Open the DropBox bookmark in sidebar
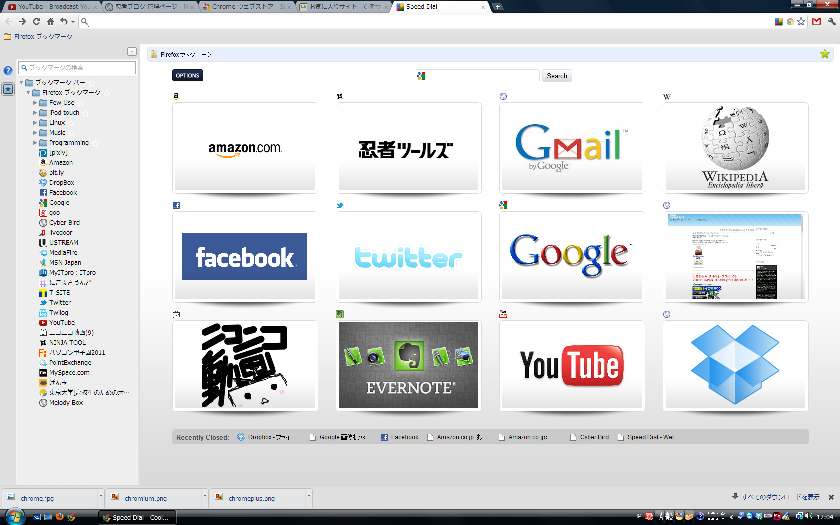The image size is (840, 525). tap(56, 183)
